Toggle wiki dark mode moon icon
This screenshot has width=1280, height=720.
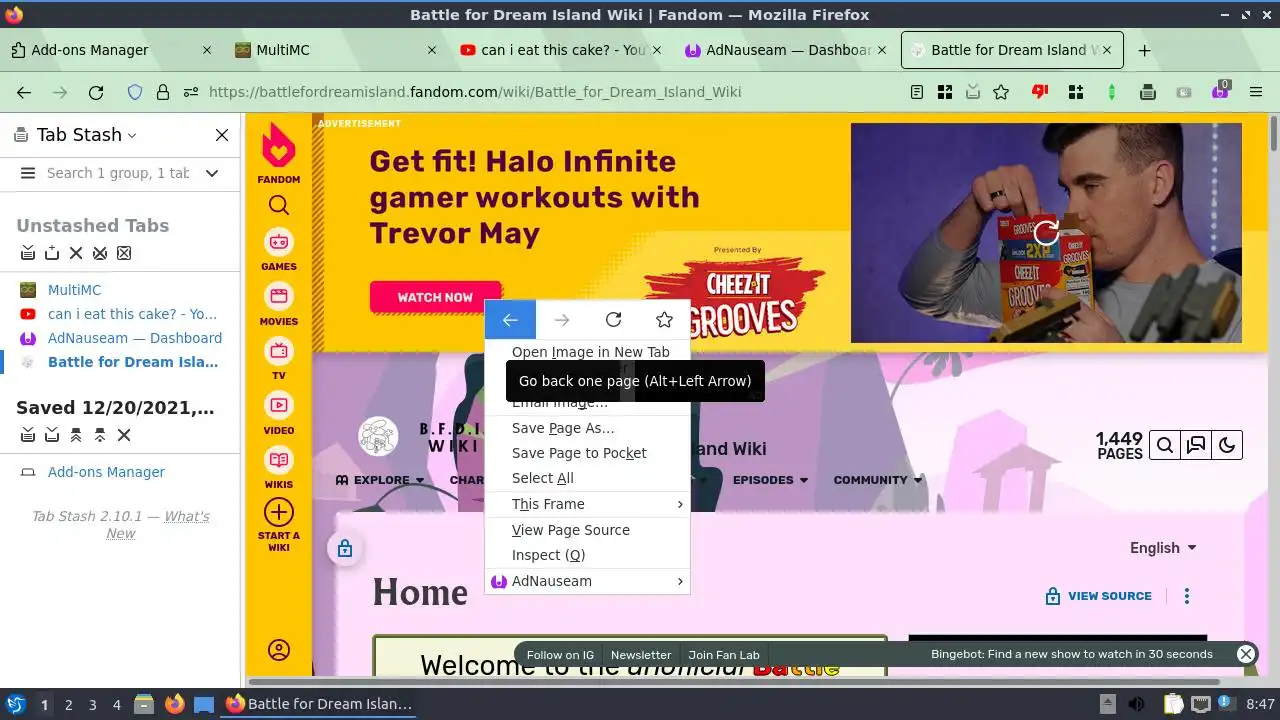coord(1227,446)
